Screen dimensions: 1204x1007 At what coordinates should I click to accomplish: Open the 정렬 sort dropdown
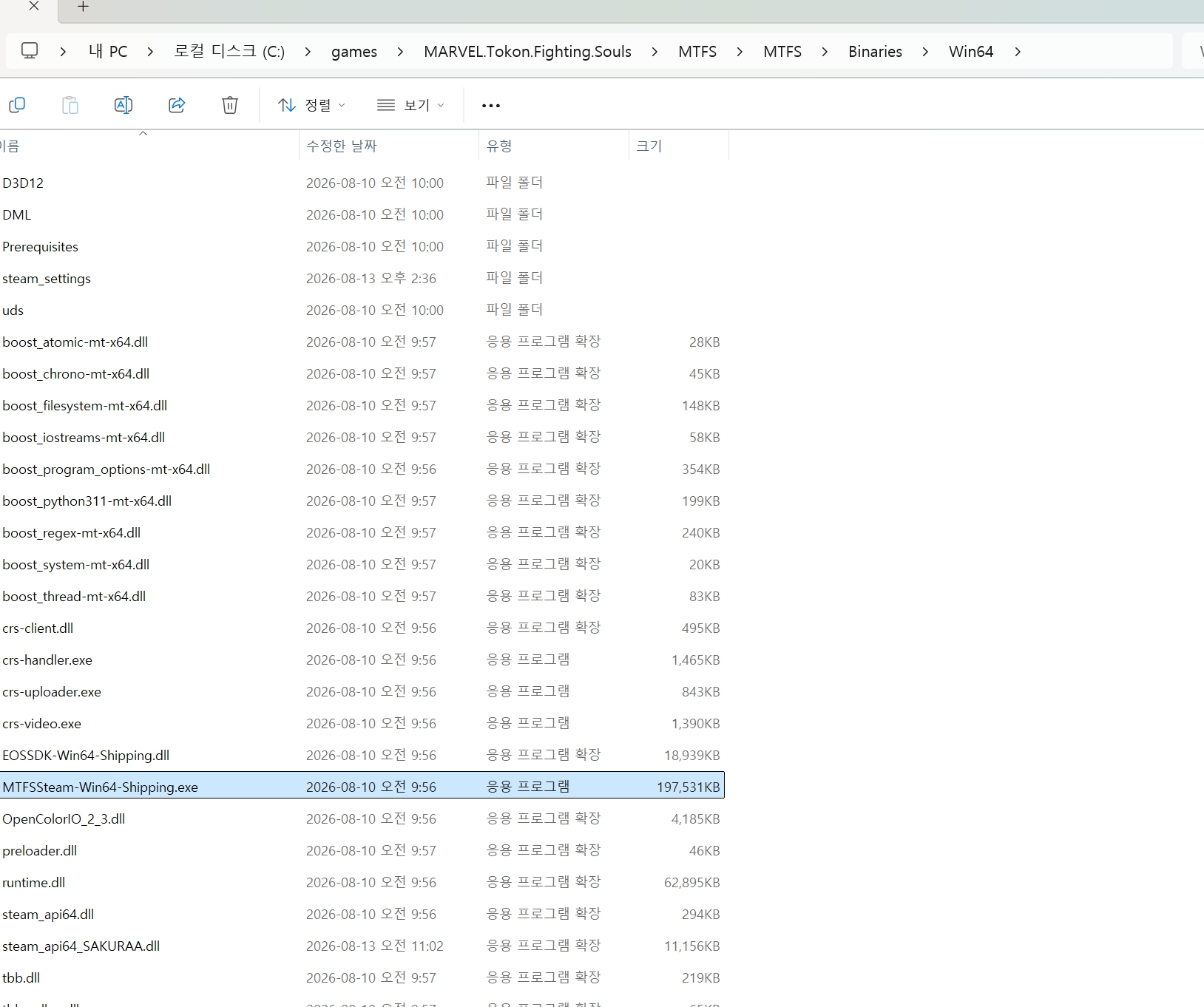pos(311,105)
